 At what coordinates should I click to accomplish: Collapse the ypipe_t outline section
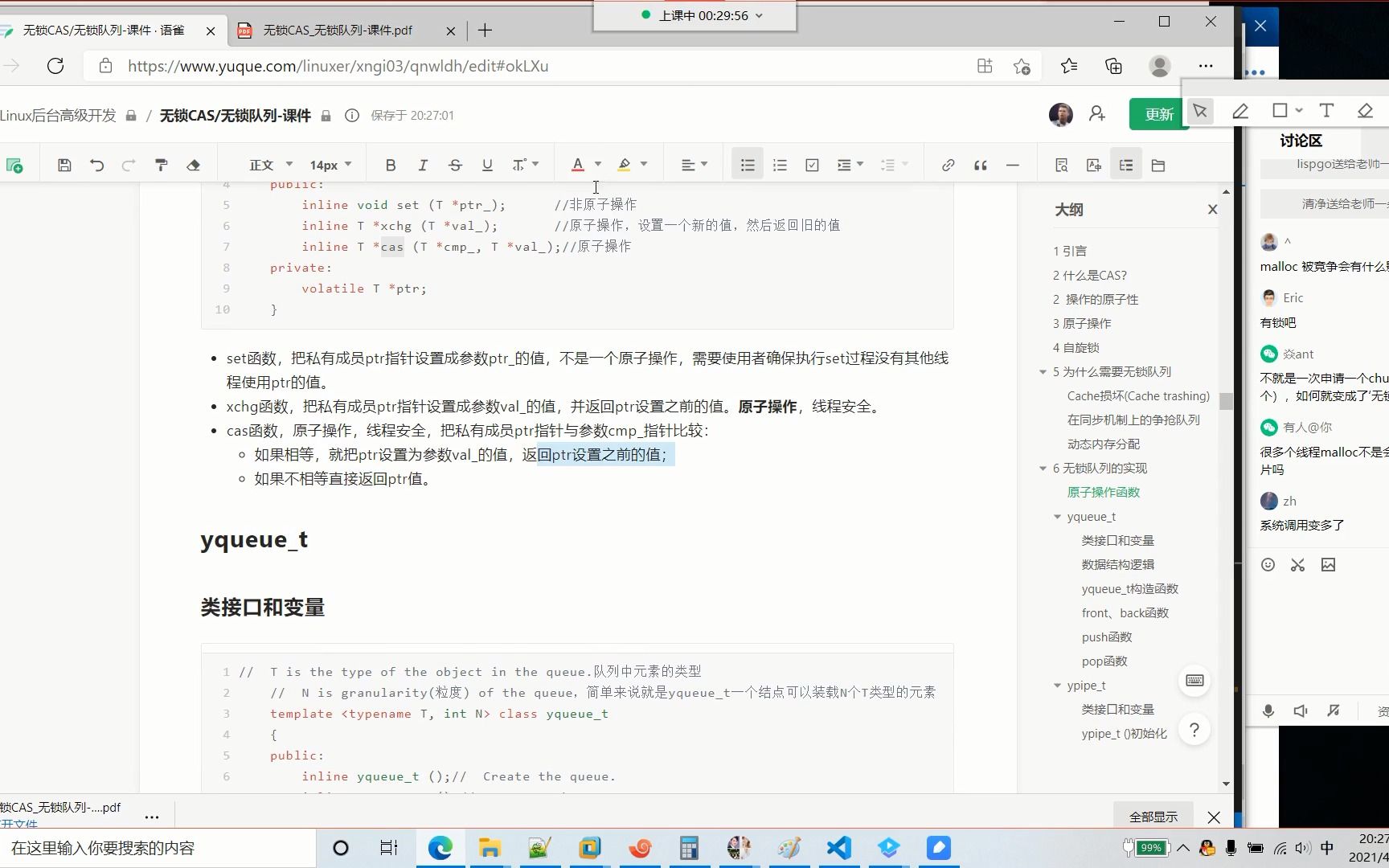pyautogui.click(x=1057, y=685)
